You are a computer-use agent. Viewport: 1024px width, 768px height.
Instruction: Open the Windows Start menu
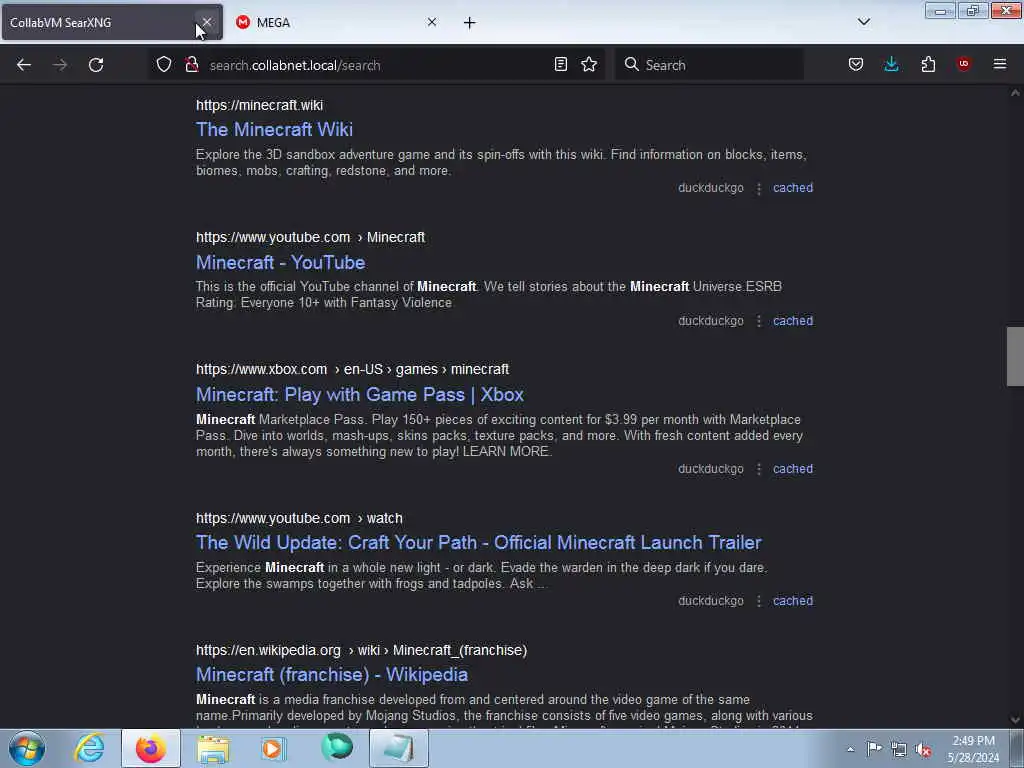tap(27, 748)
